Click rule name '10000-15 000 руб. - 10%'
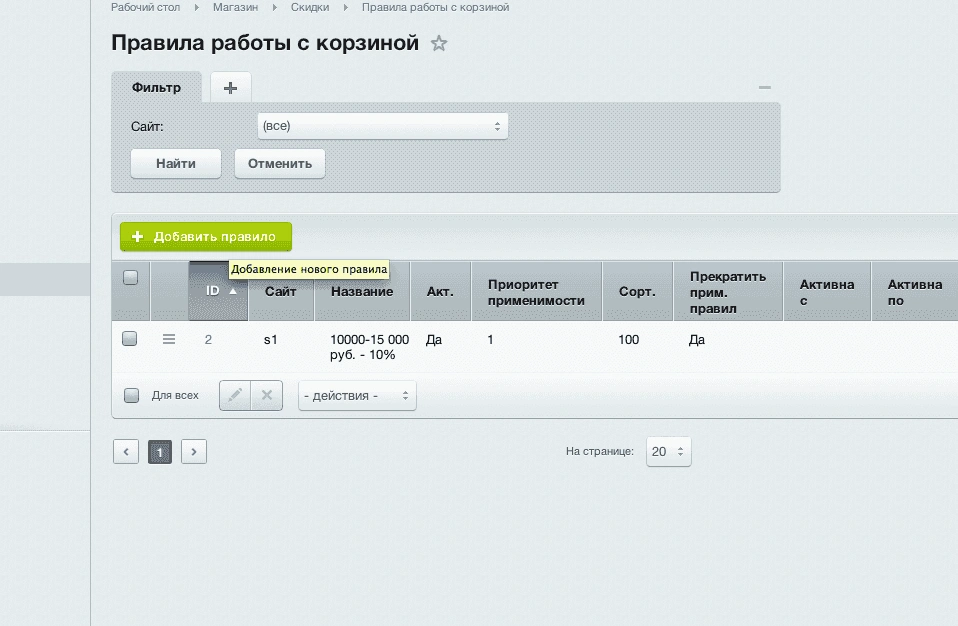 (370, 347)
